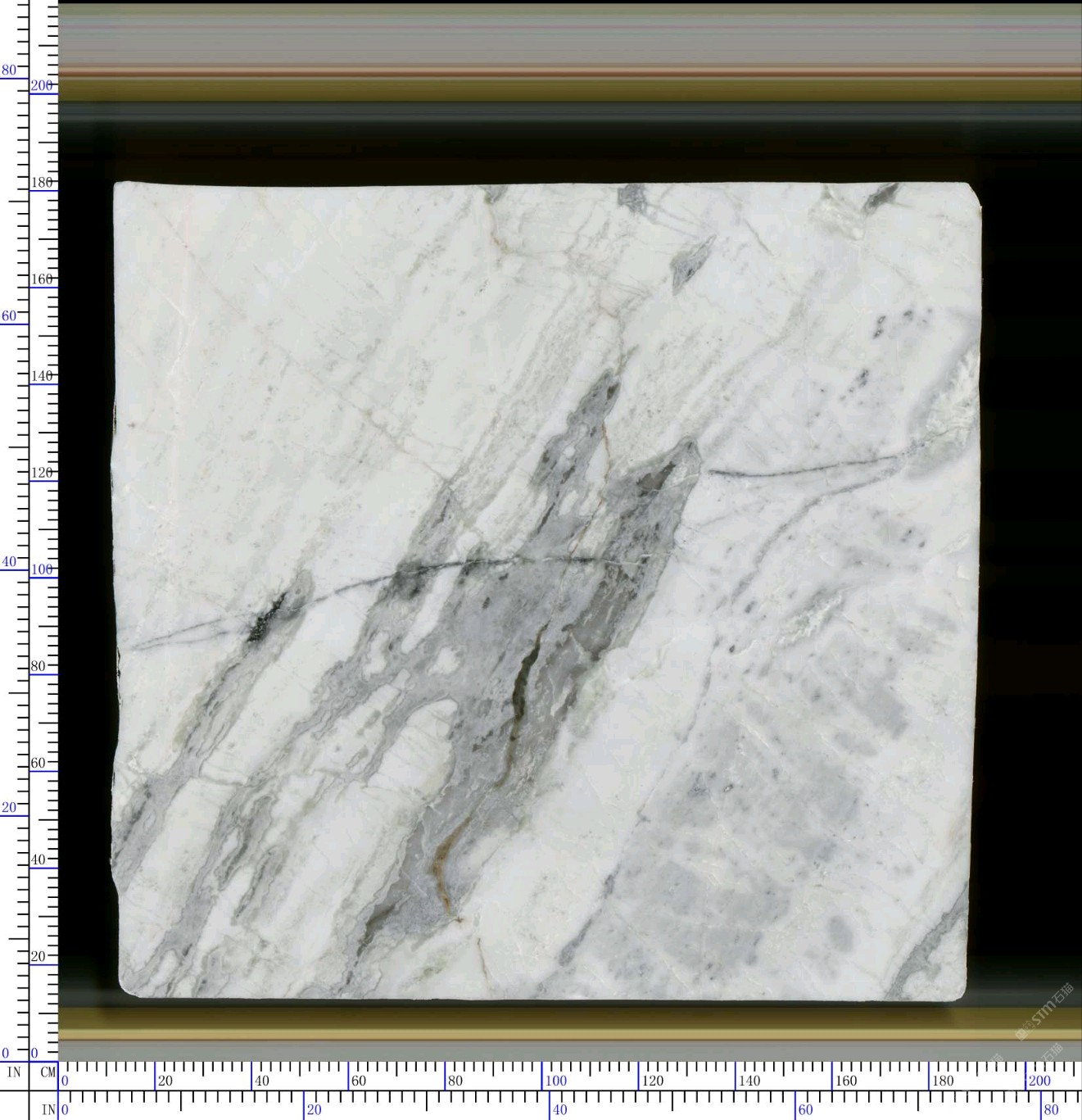Click the 20 mark on the horizontal inch ruler
This screenshot has width=1082, height=1120.
[314, 1110]
